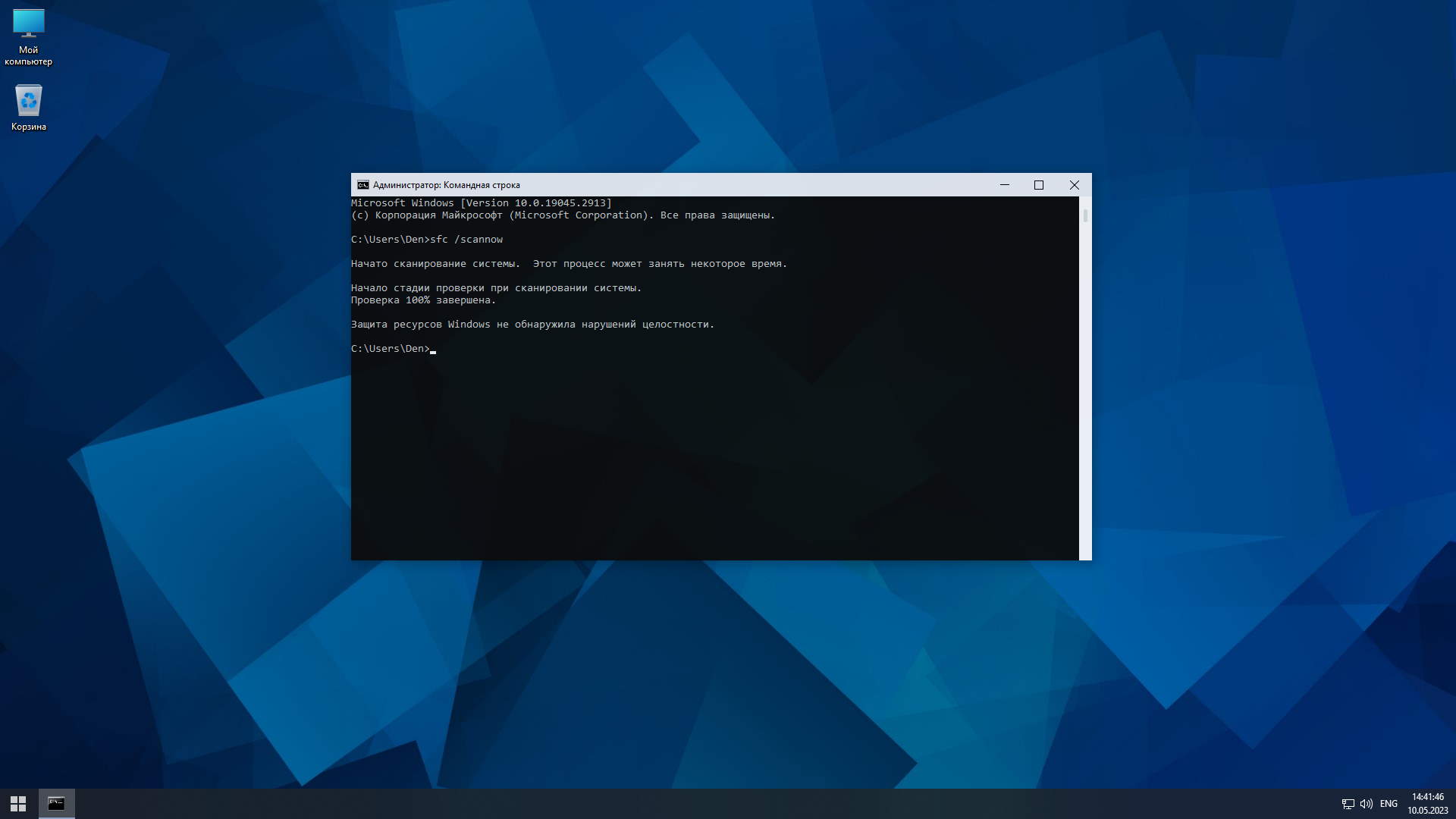Click the console scrollbar thumb
1456x819 pixels.
pyautogui.click(x=1085, y=215)
